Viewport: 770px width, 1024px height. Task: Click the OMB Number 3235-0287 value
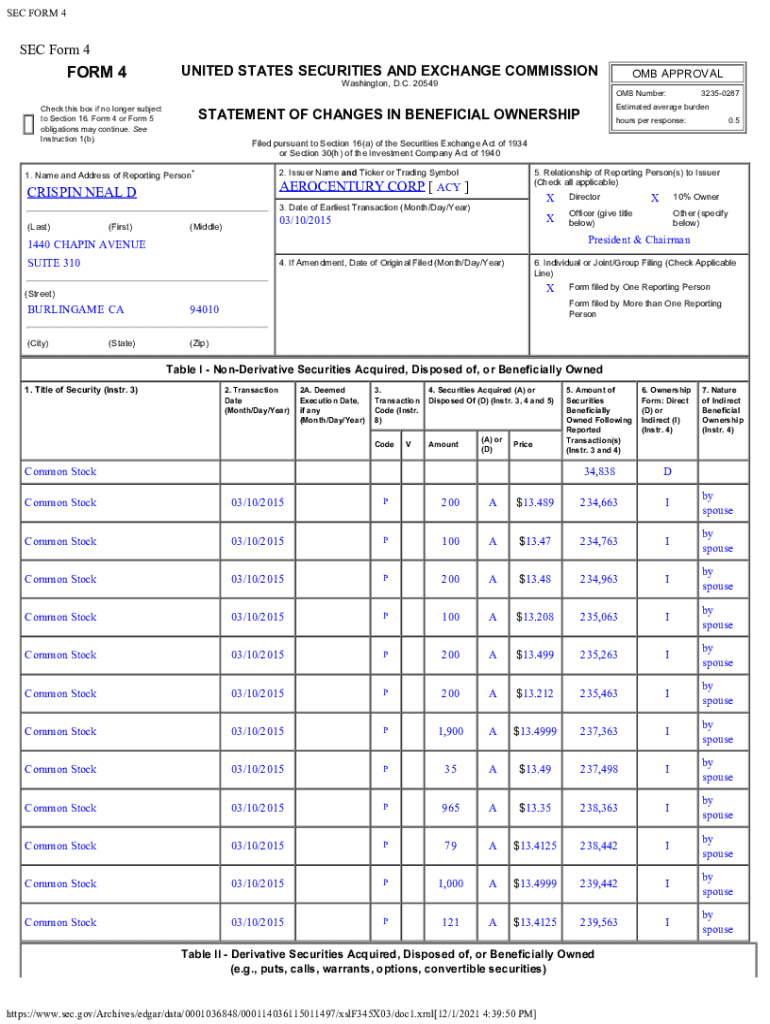[718, 93]
